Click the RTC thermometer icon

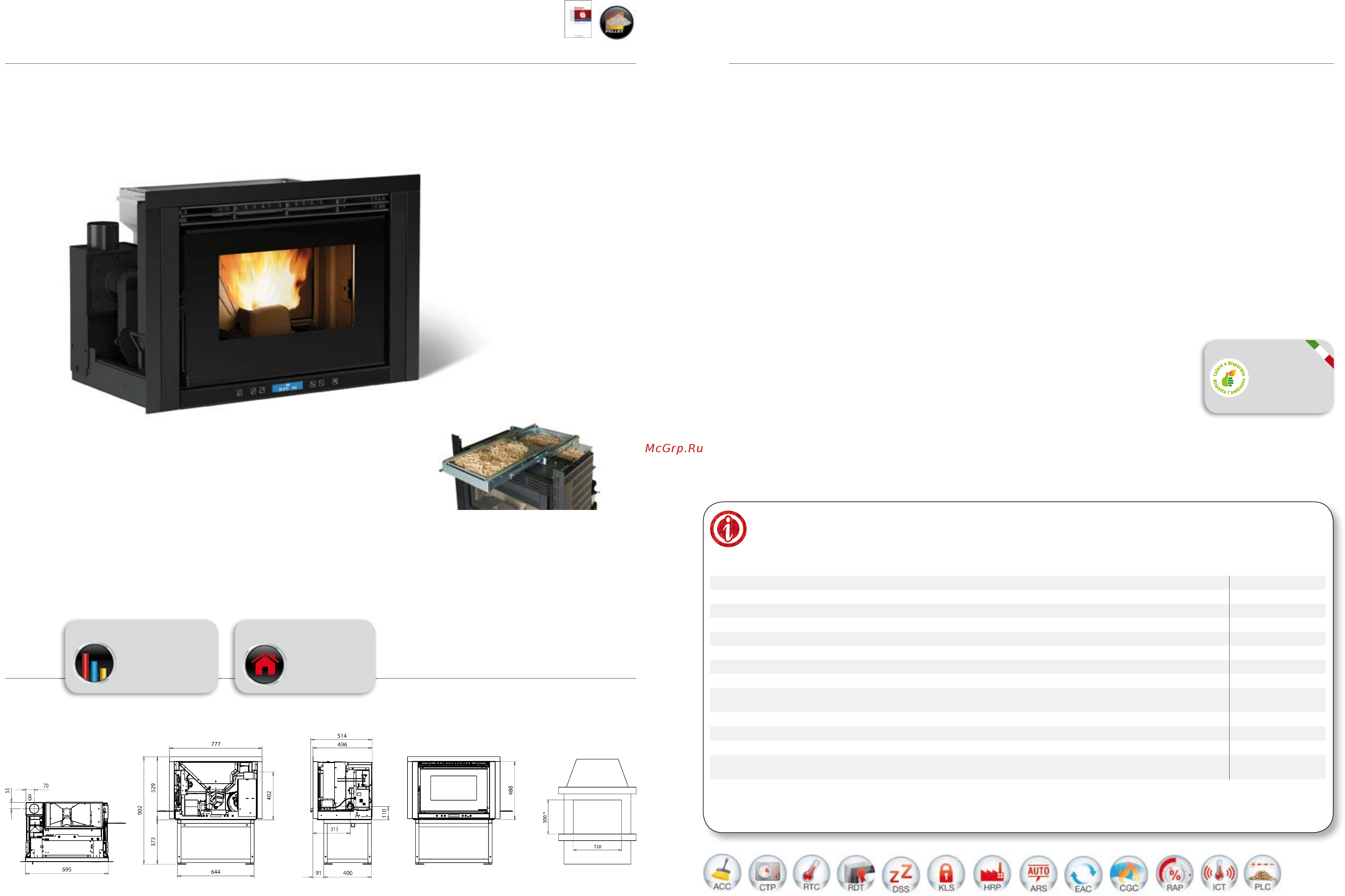pos(811,873)
